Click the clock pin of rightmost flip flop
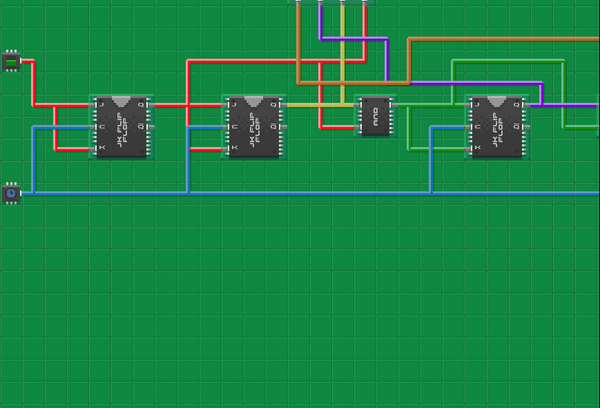 (x=467, y=127)
